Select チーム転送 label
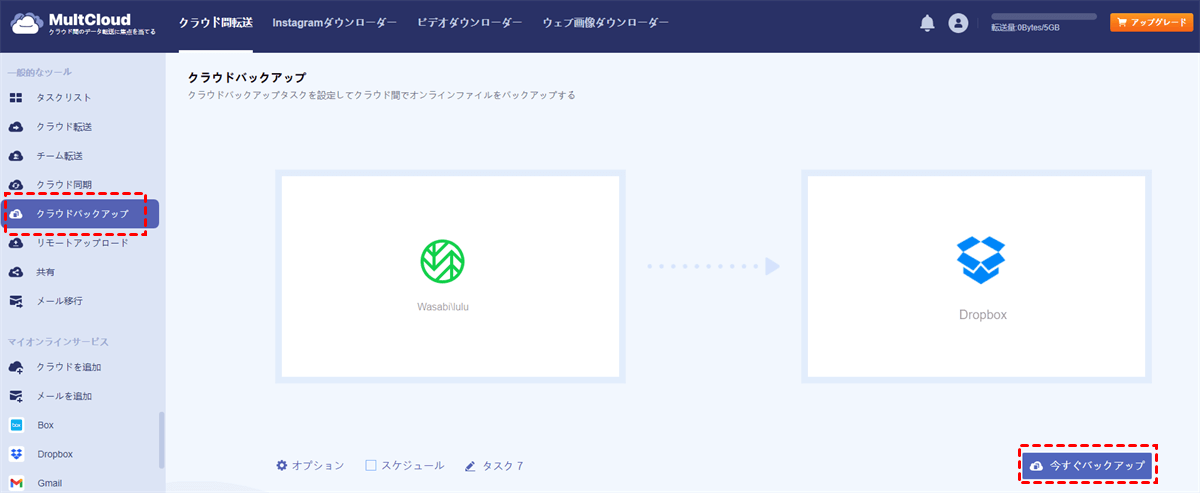This screenshot has width=1200, height=493. [60, 156]
